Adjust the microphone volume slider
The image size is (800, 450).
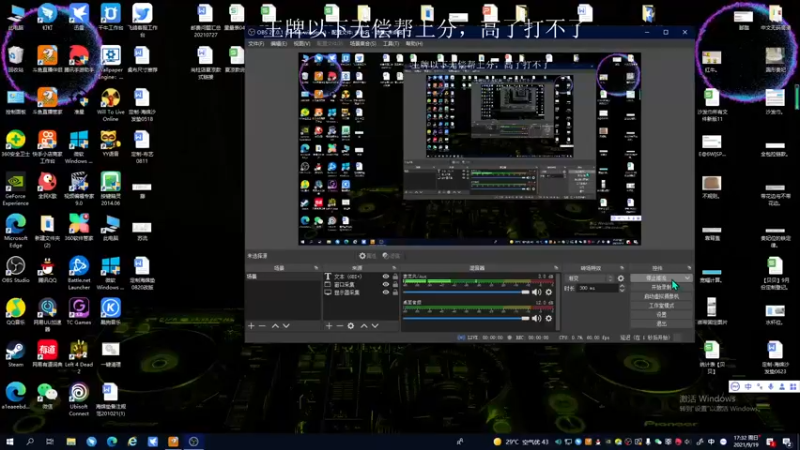pos(466,292)
